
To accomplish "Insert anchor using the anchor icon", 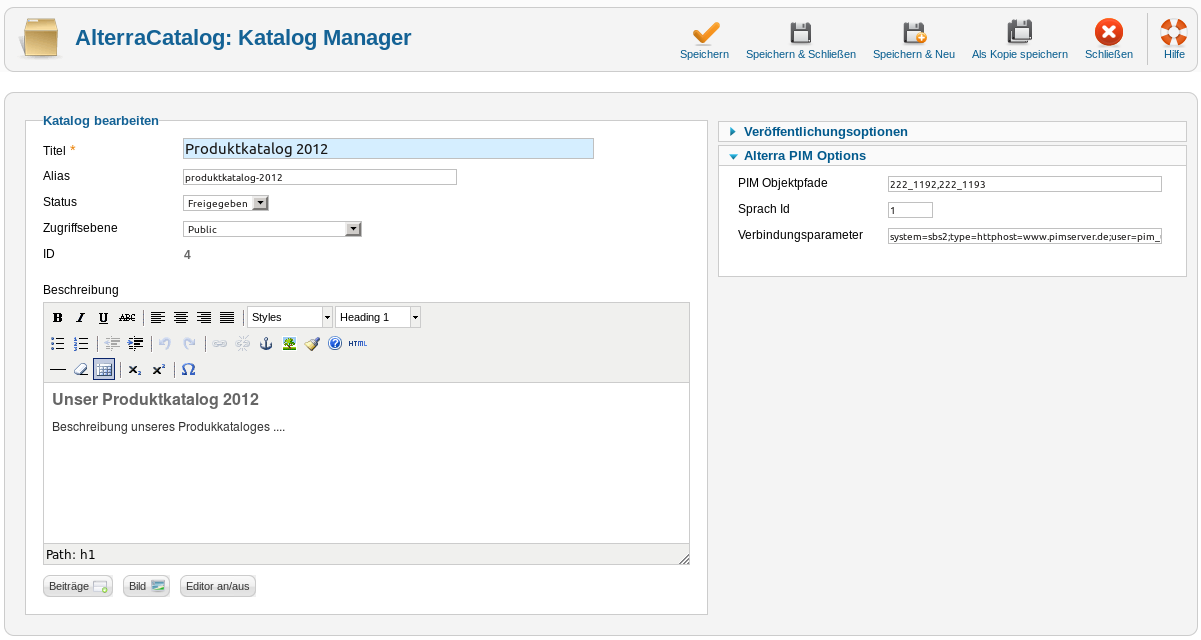I will click(266, 343).
